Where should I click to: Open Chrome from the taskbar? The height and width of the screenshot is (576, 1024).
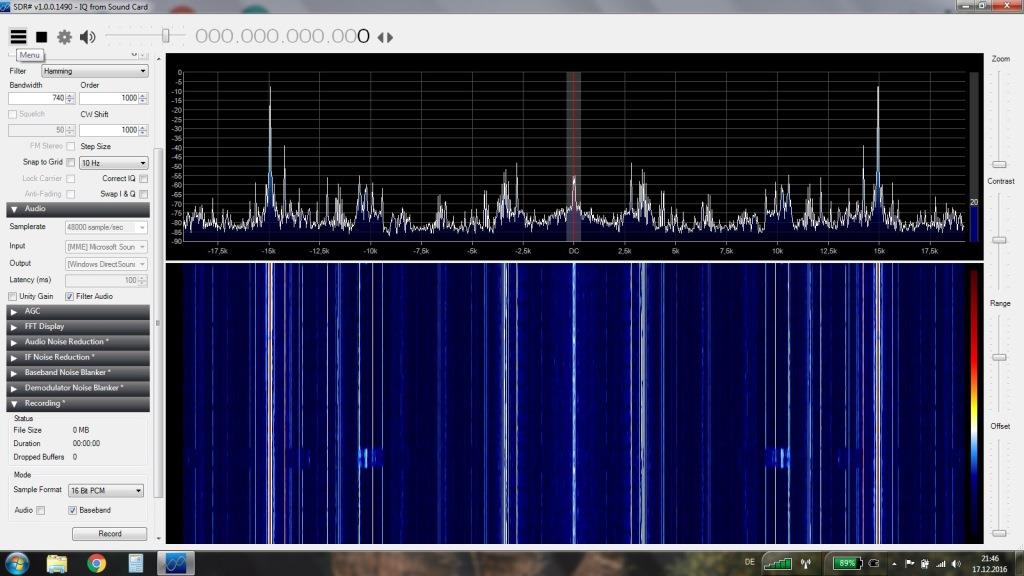pyautogui.click(x=96, y=563)
